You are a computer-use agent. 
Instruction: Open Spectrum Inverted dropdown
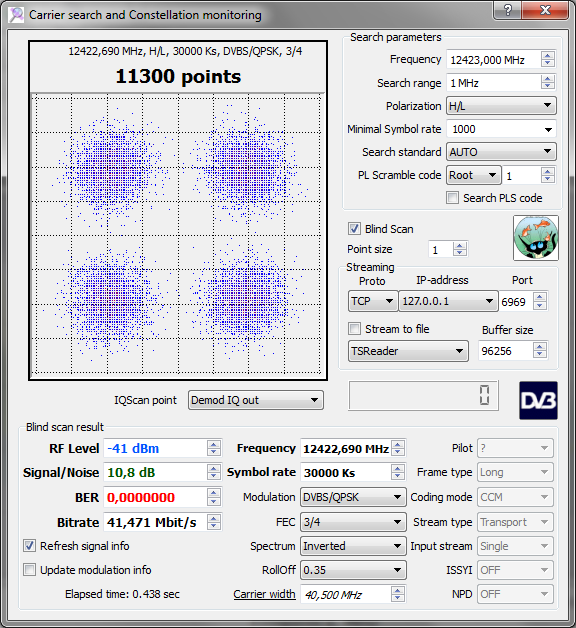353,546
